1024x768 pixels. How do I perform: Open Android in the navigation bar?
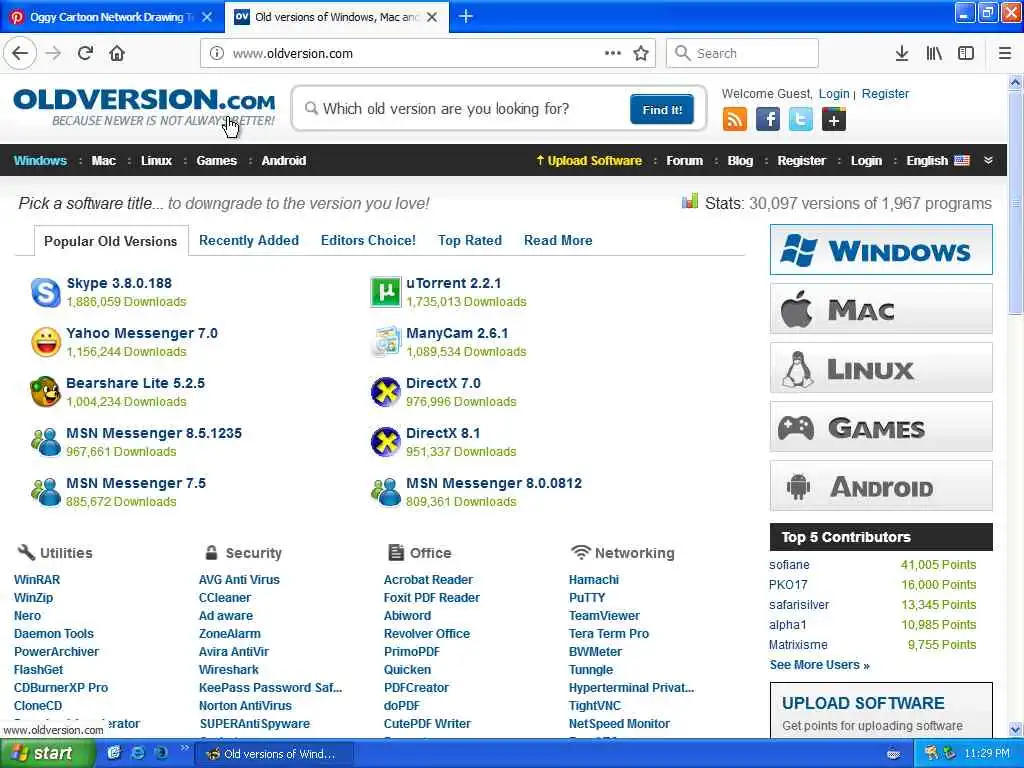[x=283, y=161]
